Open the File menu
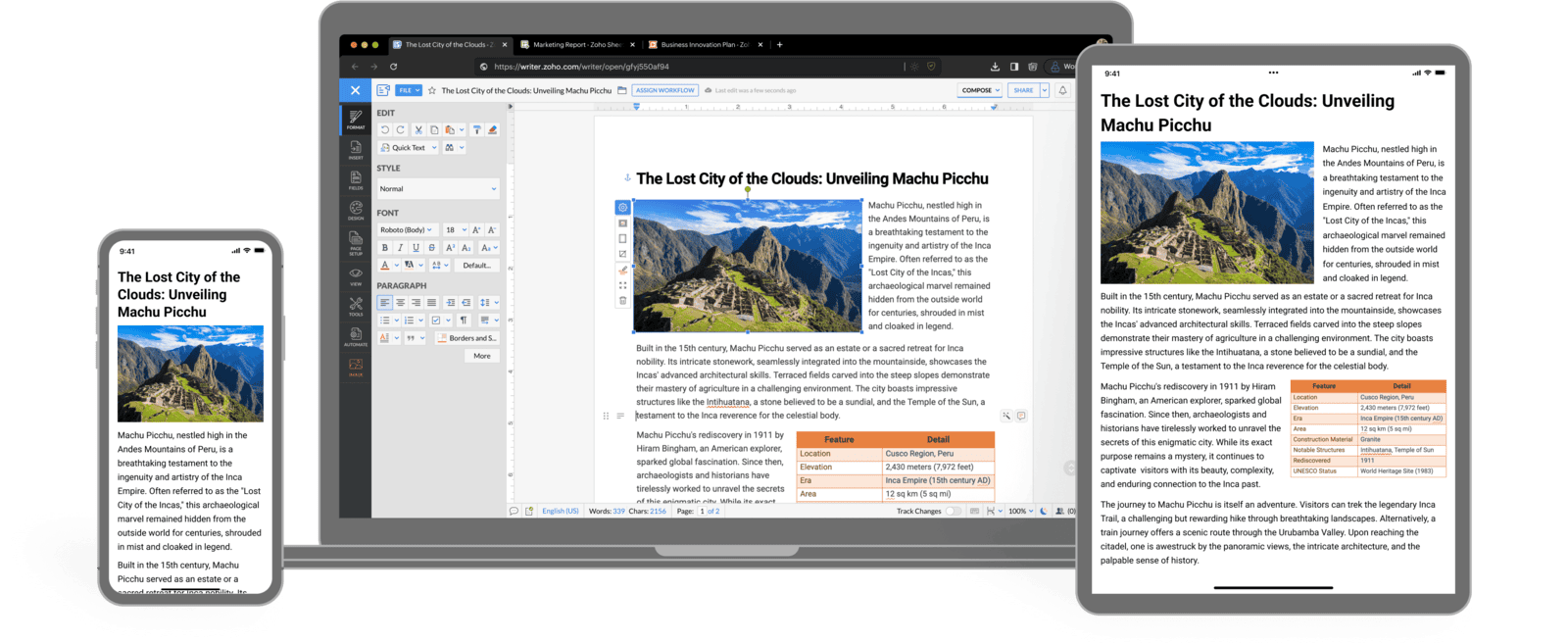 click(409, 90)
